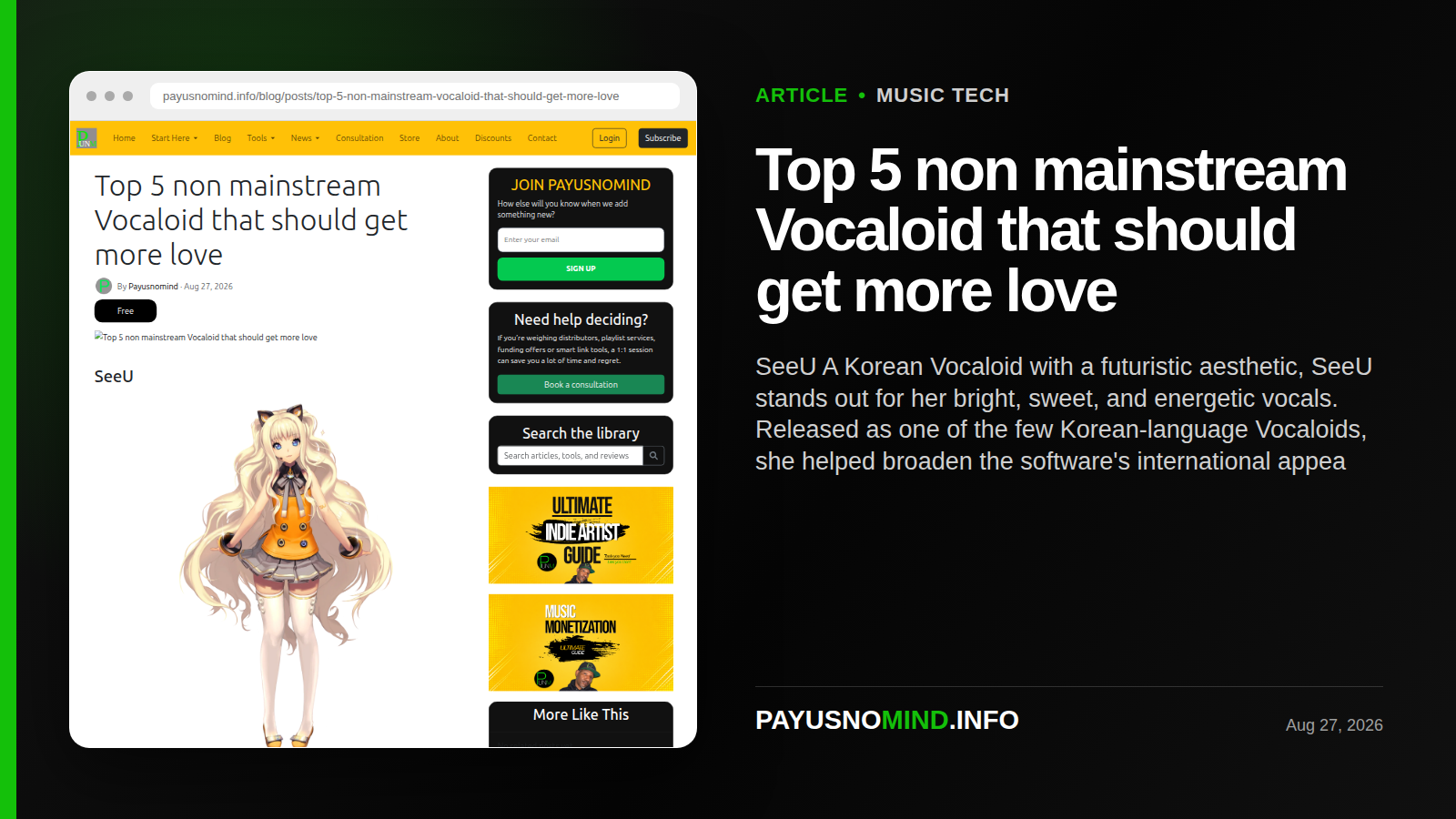The width and height of the screenshot is (1456, 819).
Task: Open the Consultation page link
Action: [359, 138]
